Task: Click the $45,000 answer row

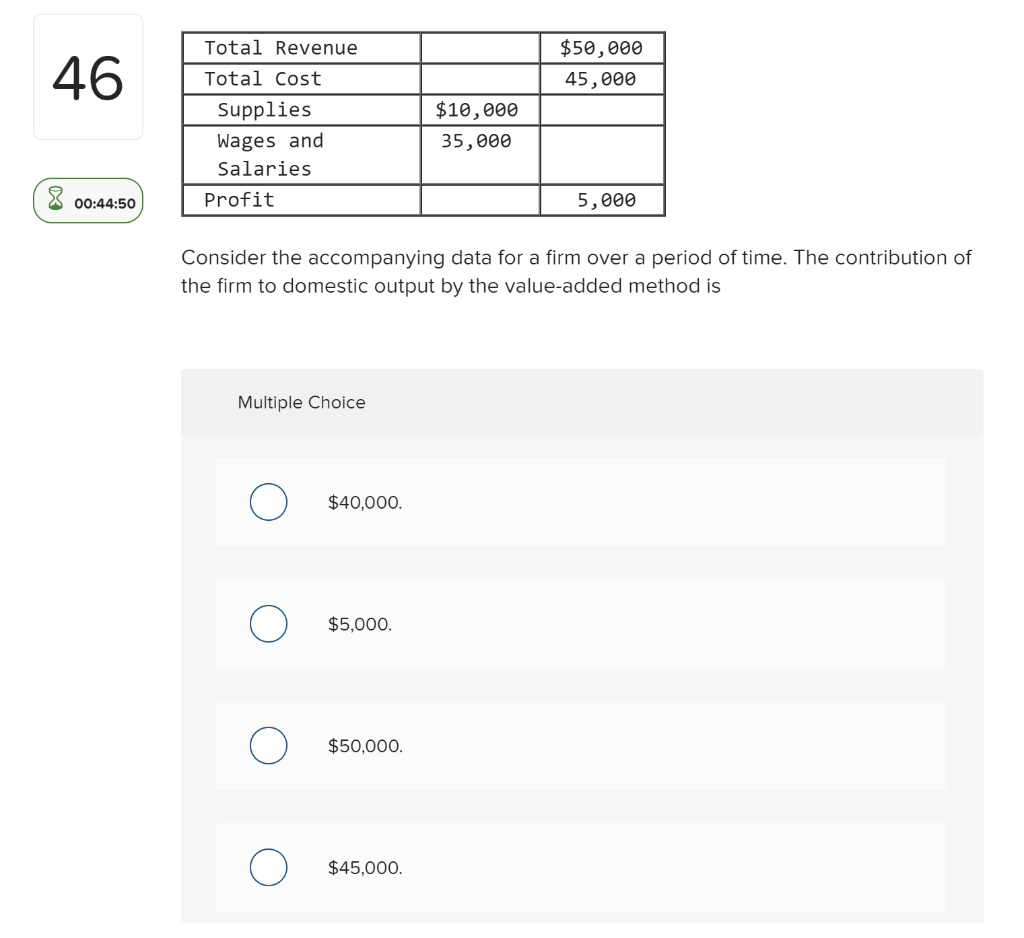Action: [x=580, y=867]
